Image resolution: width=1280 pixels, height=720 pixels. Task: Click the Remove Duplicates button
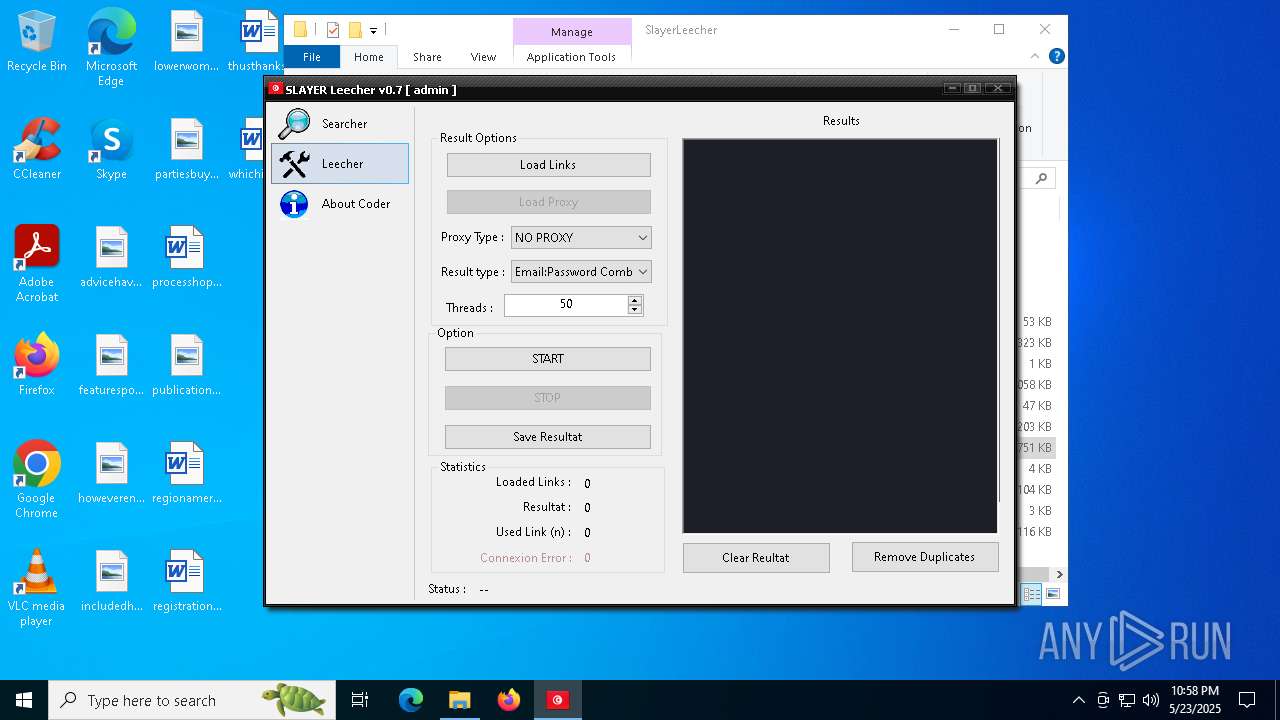[x=925, y=557]
